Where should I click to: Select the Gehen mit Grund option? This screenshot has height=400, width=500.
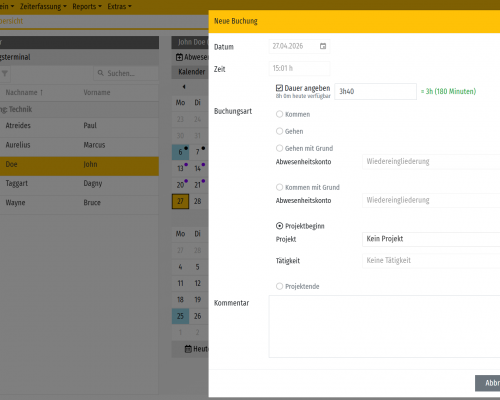279,148
